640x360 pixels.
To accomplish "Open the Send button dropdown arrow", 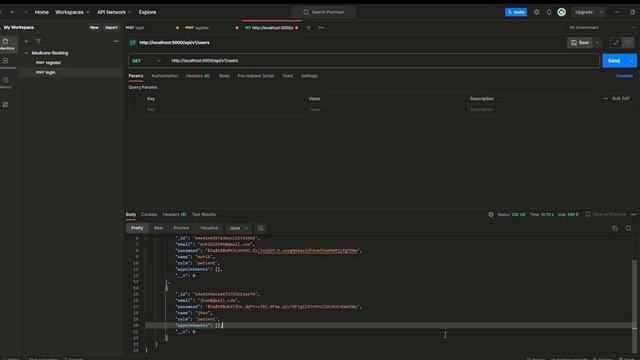I will [x=631, y=61].
